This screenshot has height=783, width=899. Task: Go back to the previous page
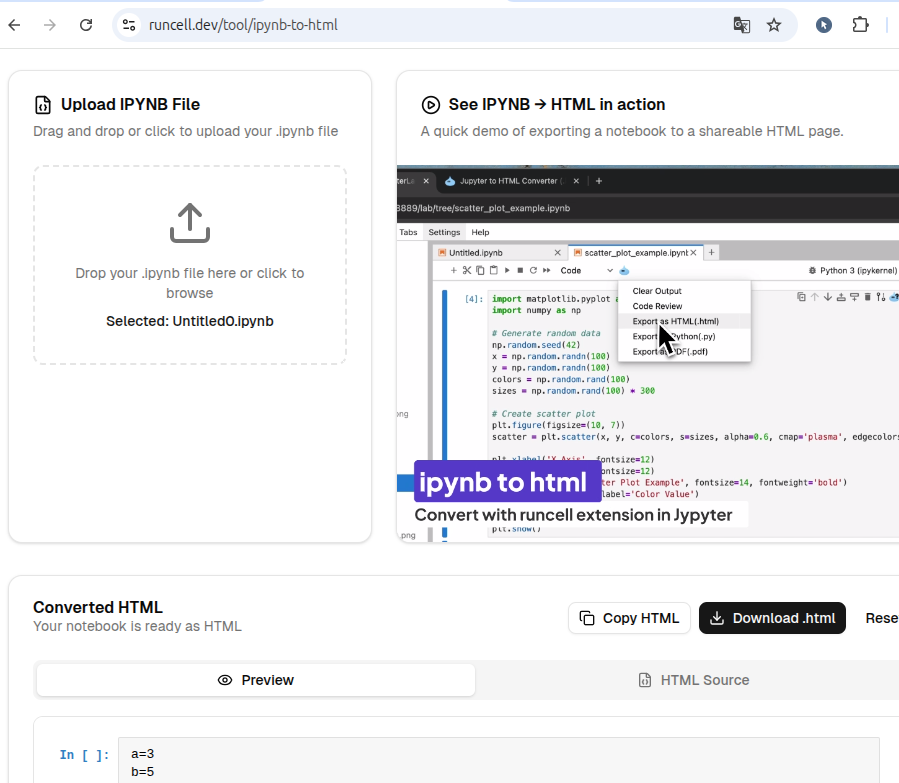15,25
